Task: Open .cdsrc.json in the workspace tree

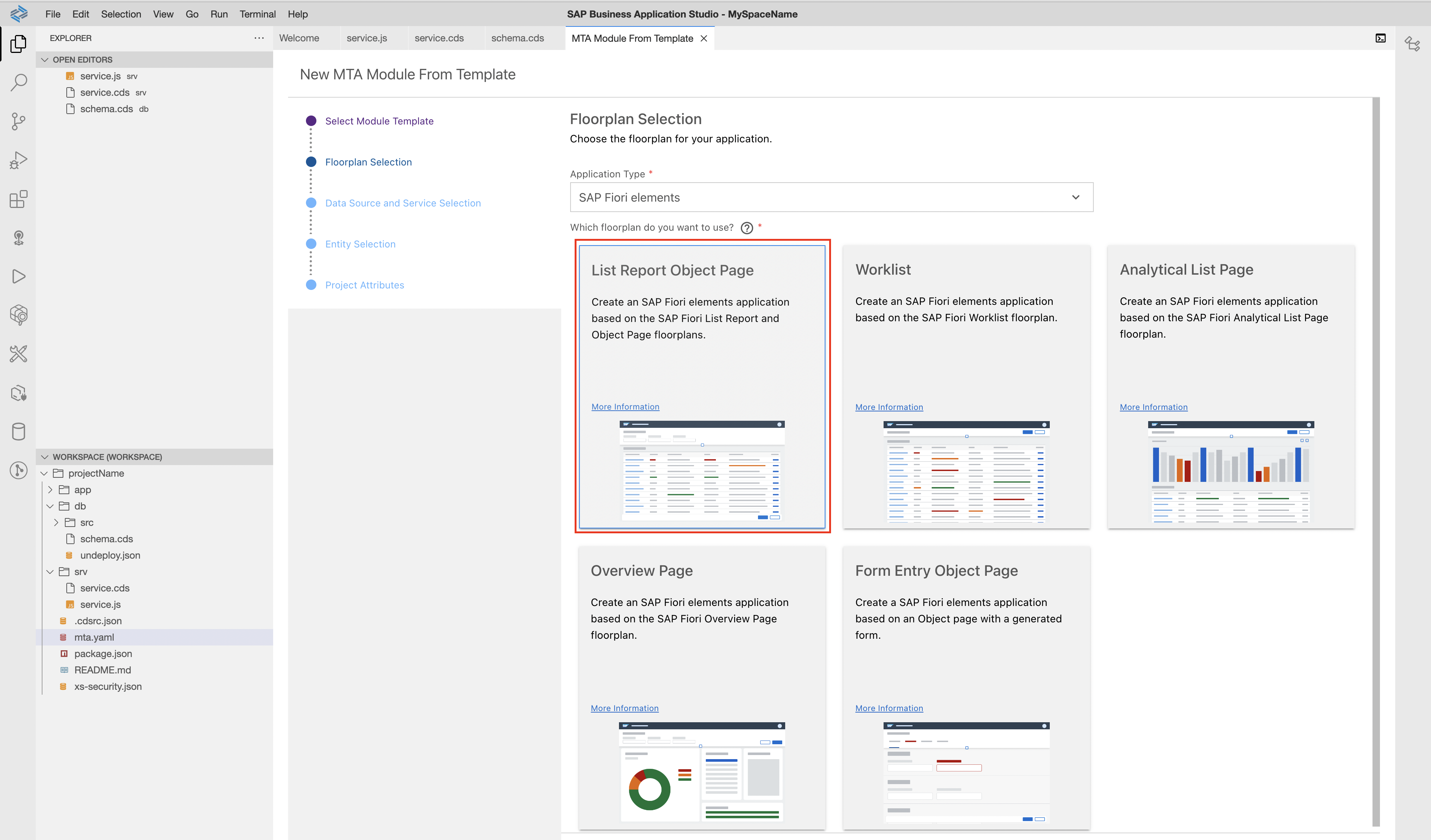Action: (154, 621)
